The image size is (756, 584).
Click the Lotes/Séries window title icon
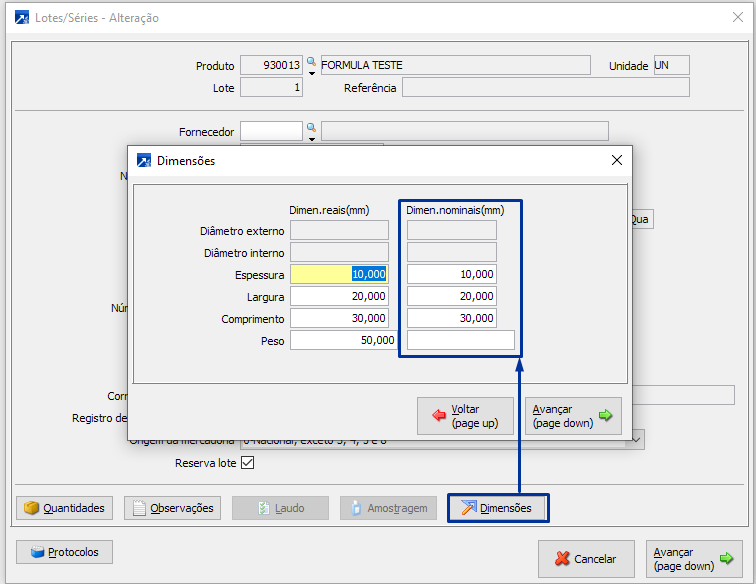22,18
